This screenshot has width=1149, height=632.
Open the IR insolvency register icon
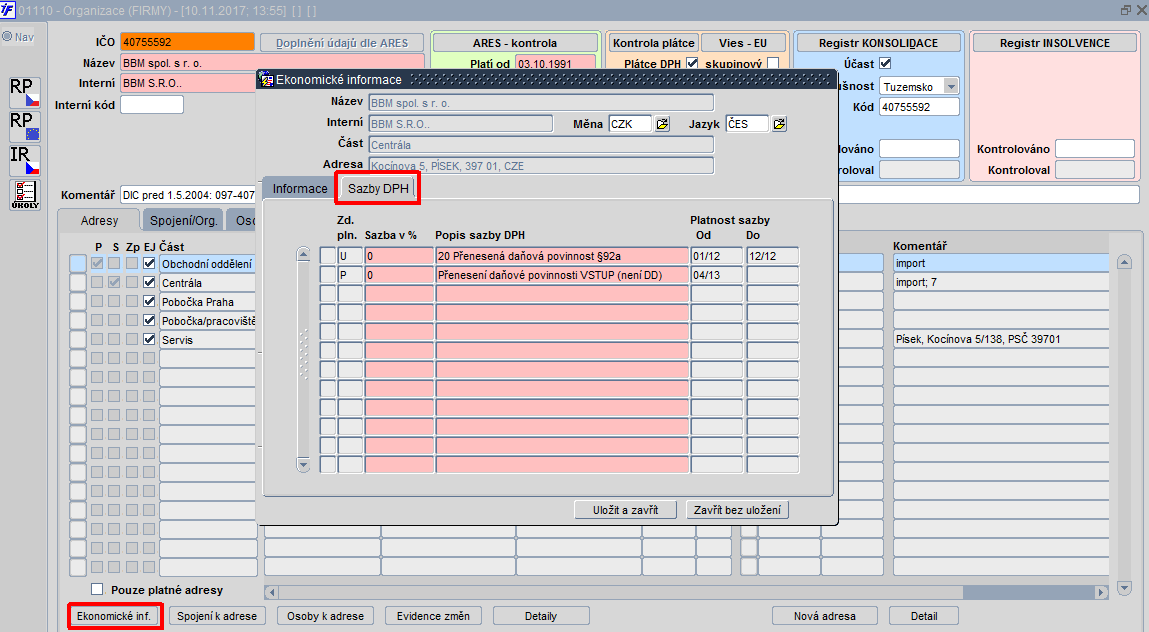(x=24, y=161)
